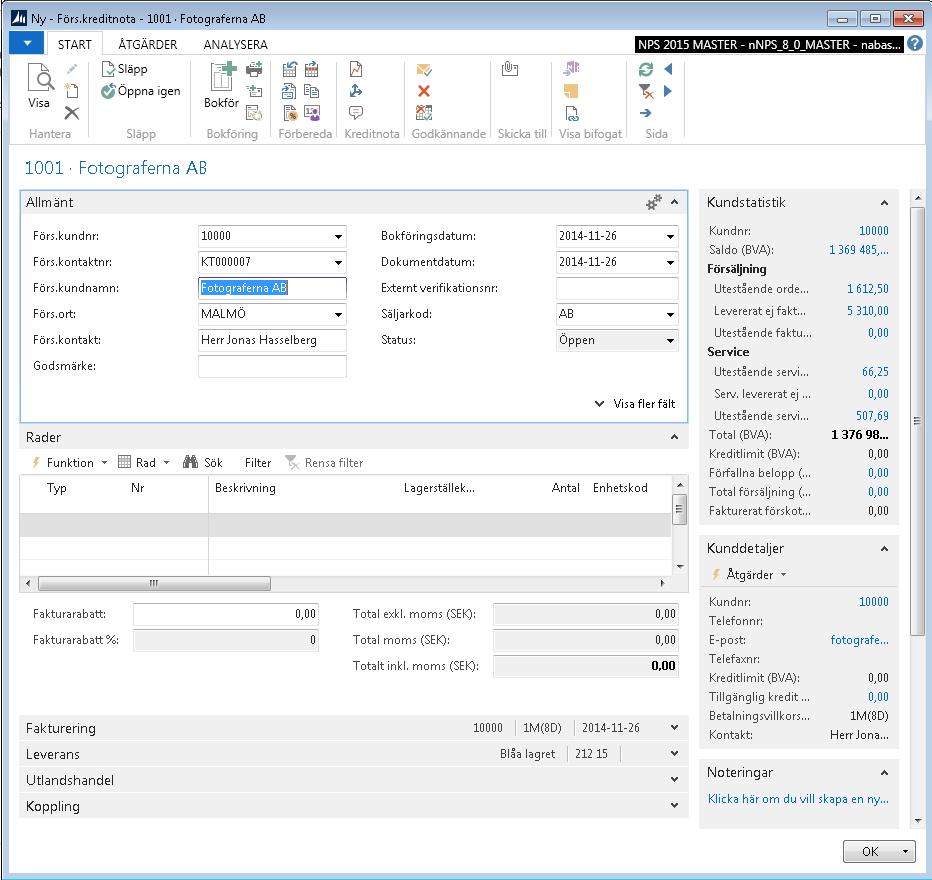932x880 pixels.
Task: Click Släpp to release the document
Action: coord(125,69)
